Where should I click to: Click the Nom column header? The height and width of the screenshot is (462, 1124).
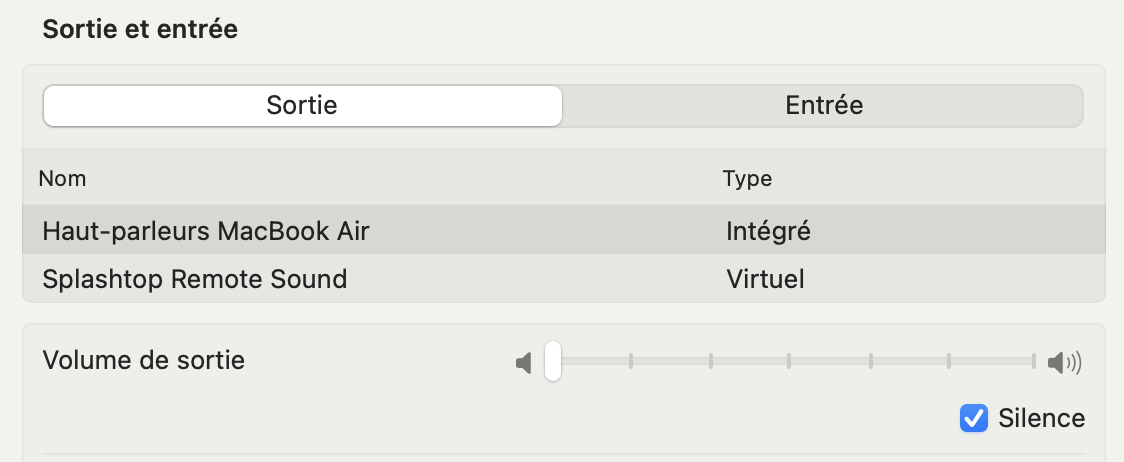pyautogui.click(x=62, y=178)
